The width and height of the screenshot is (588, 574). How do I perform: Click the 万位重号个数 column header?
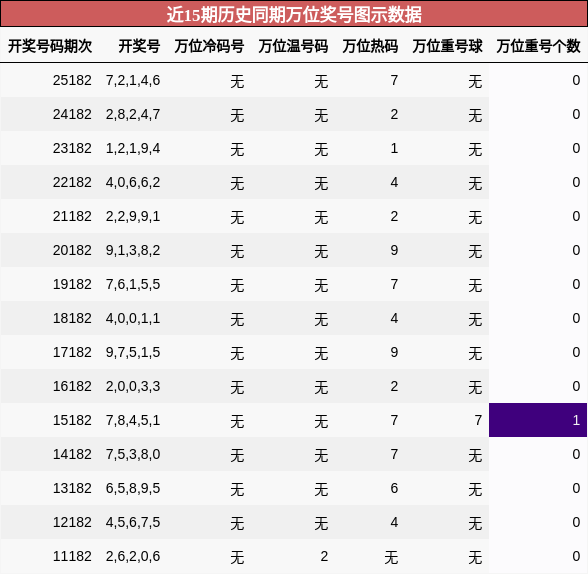(x=538, y=46)
